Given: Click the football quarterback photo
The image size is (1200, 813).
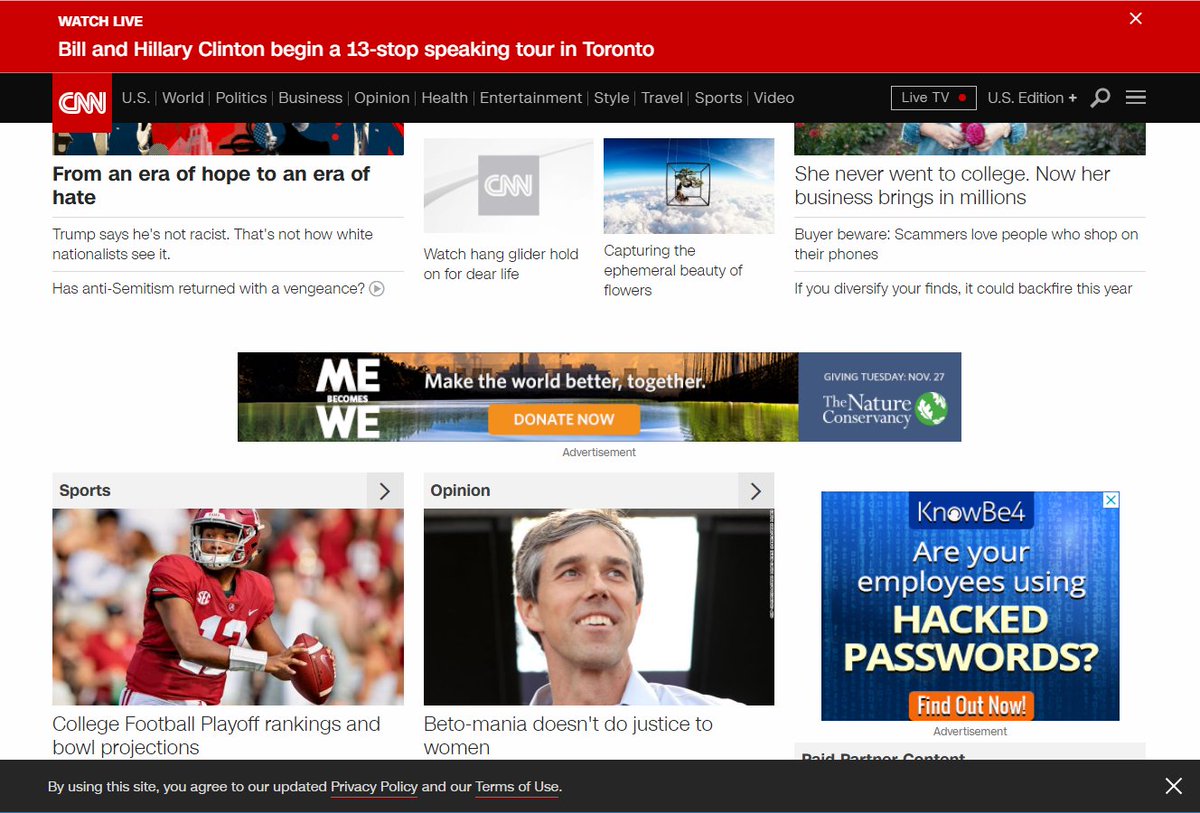Looking at the screenshot, I should click(x=228, y=607).
